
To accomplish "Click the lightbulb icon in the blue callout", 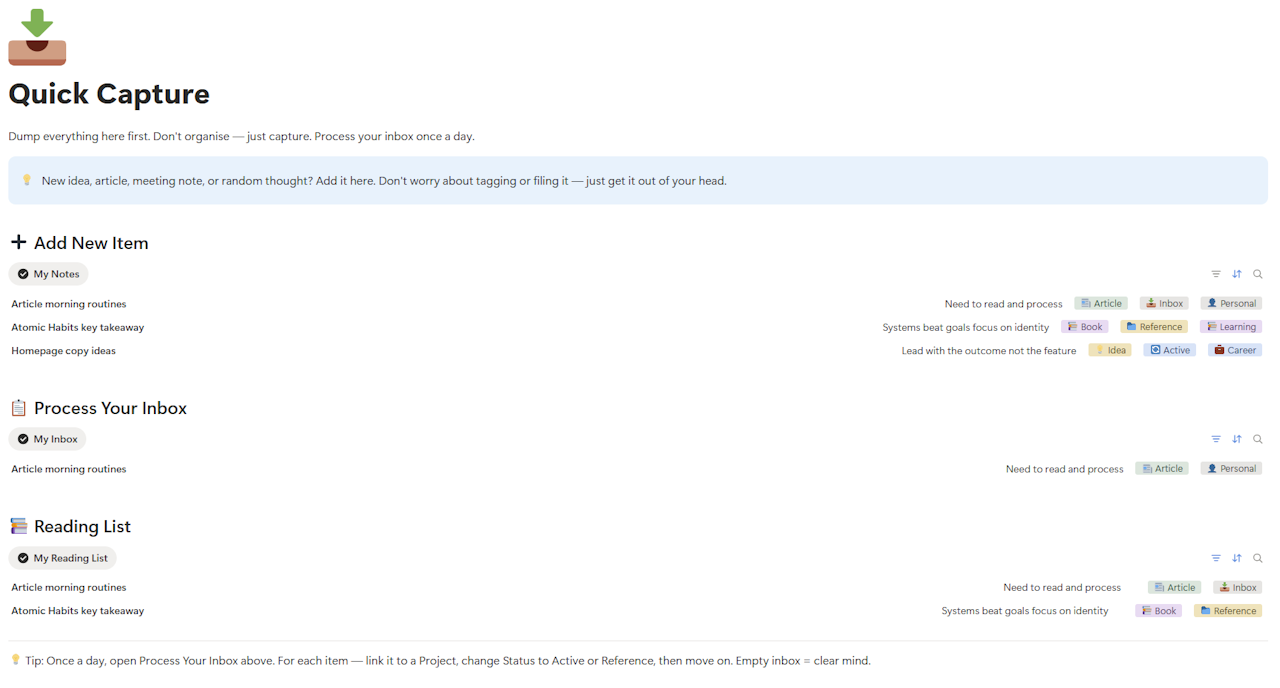I will click(27, 181).
